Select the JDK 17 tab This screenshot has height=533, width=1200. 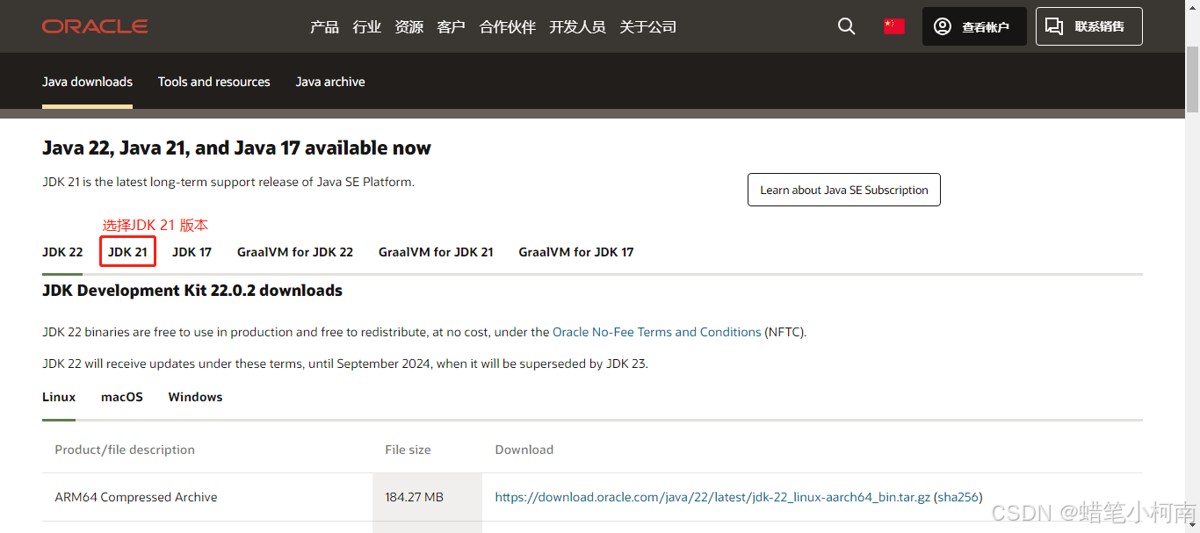(x=192, y=252)
